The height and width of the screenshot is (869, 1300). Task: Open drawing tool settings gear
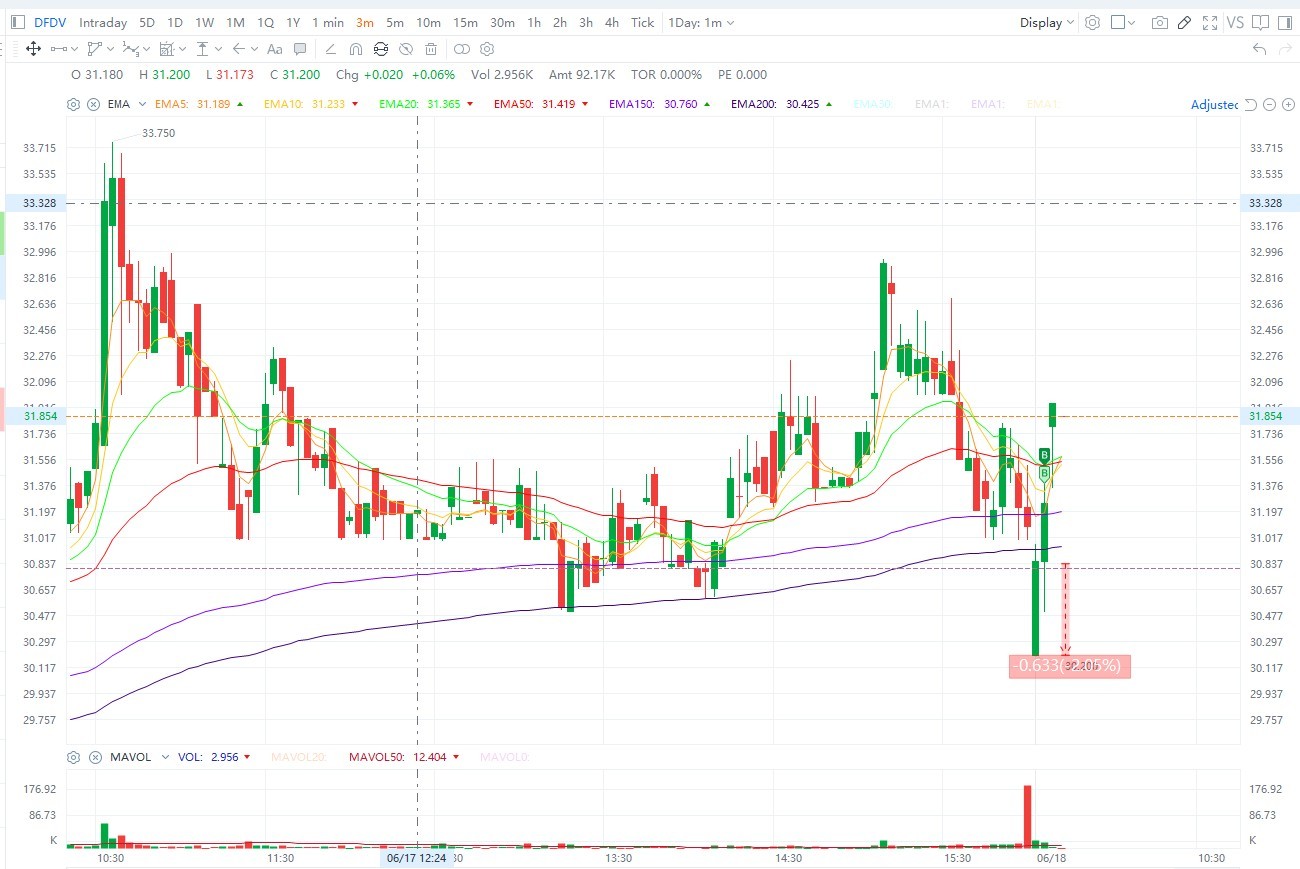(x=487, y=48)
